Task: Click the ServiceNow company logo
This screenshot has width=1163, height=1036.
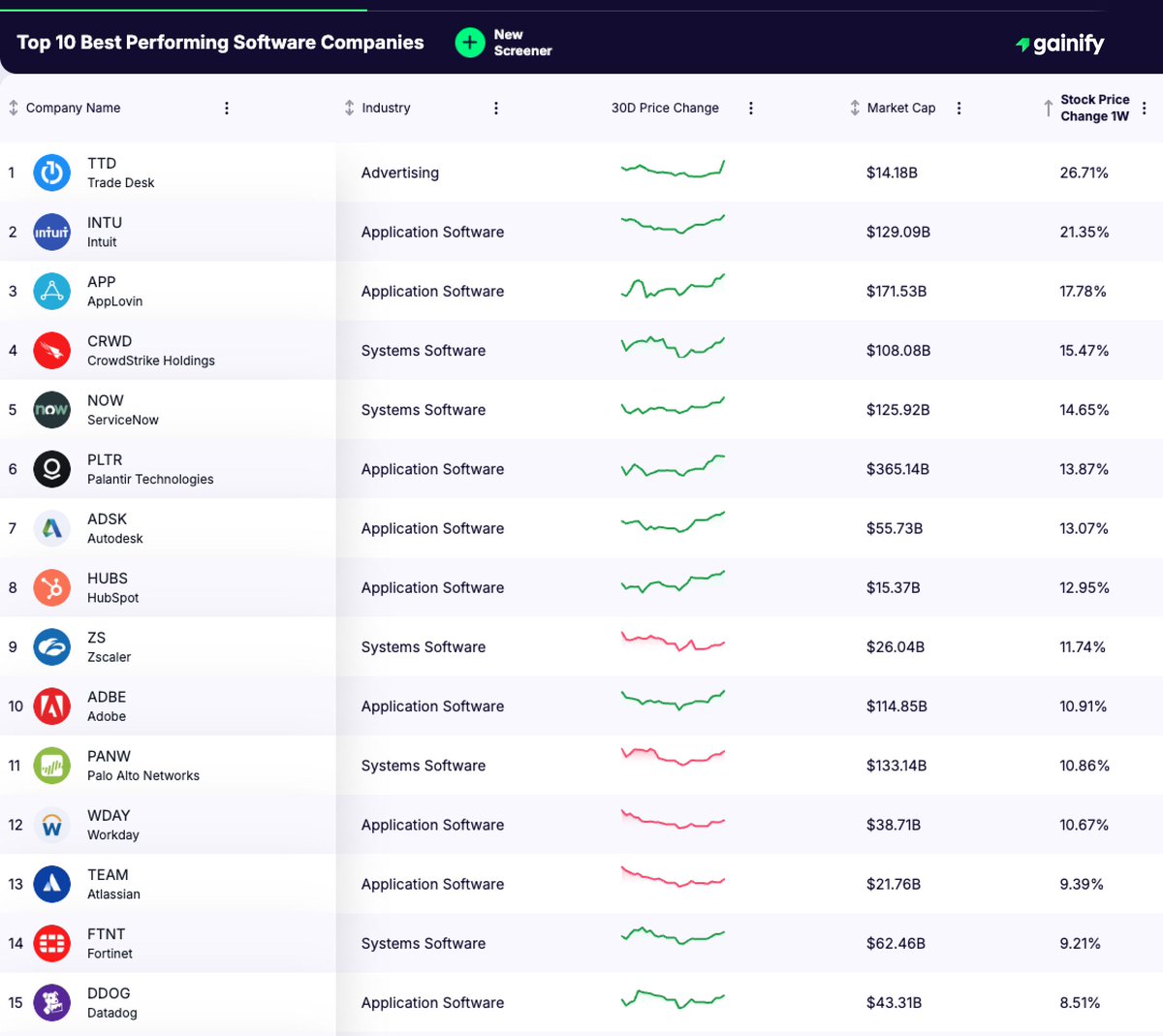Action: (52, 409)
